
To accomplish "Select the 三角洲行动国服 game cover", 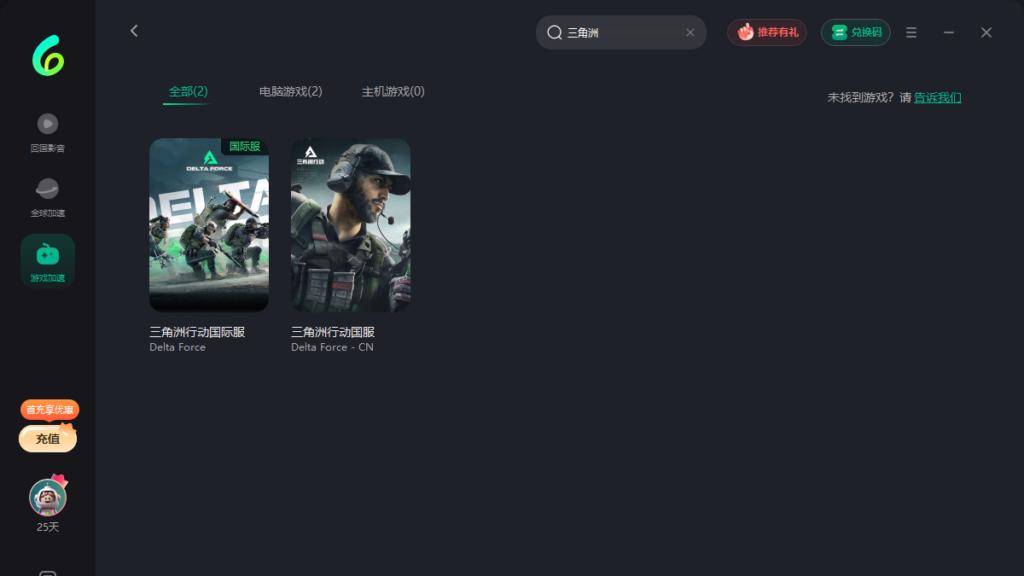I will (x=351, y=225).
